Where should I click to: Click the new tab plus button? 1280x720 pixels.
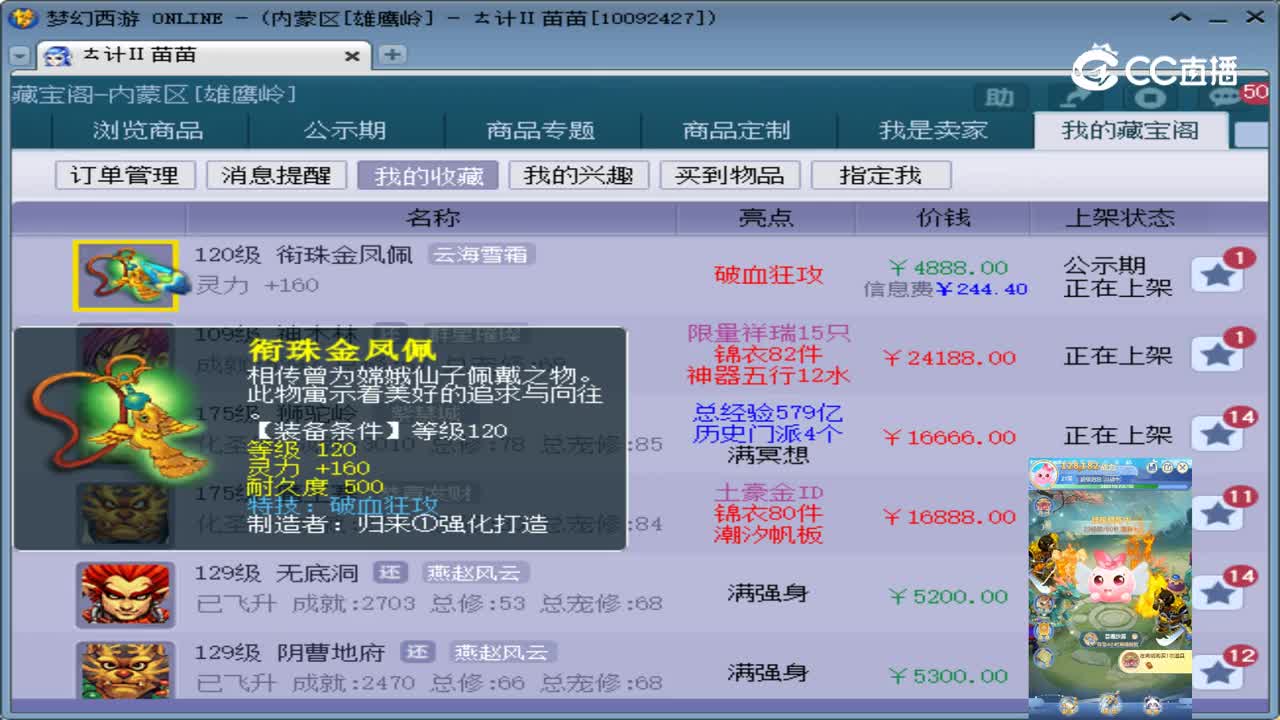[x=392, y=55]
